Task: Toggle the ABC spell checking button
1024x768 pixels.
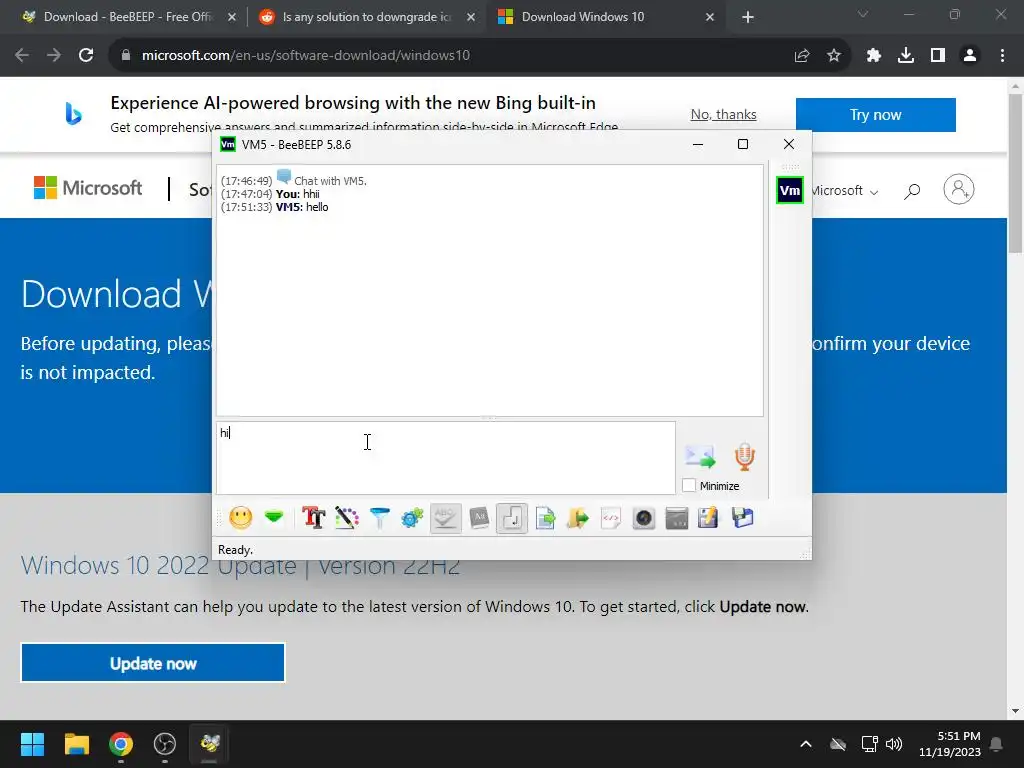Action: click(x=445, y=519)
